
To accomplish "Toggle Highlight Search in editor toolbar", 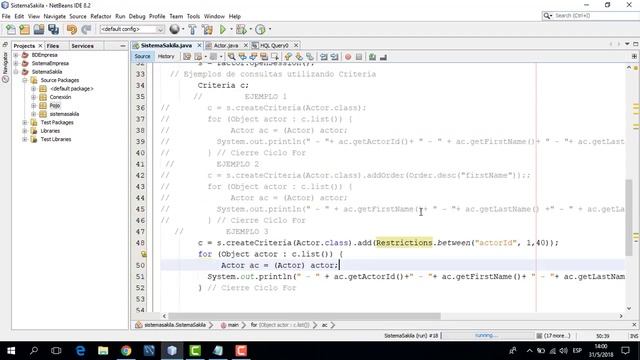I will 264,57.
